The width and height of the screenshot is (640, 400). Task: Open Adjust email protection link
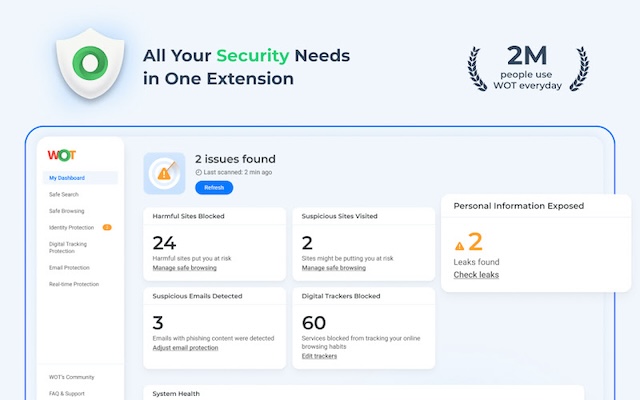pyautogui.click(x=185, y=348)
